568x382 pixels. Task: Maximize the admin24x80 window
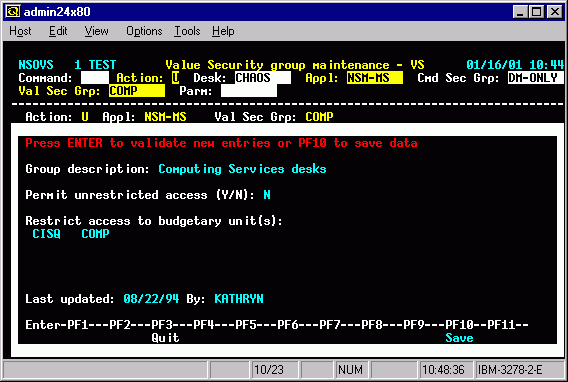click(536, 12)
